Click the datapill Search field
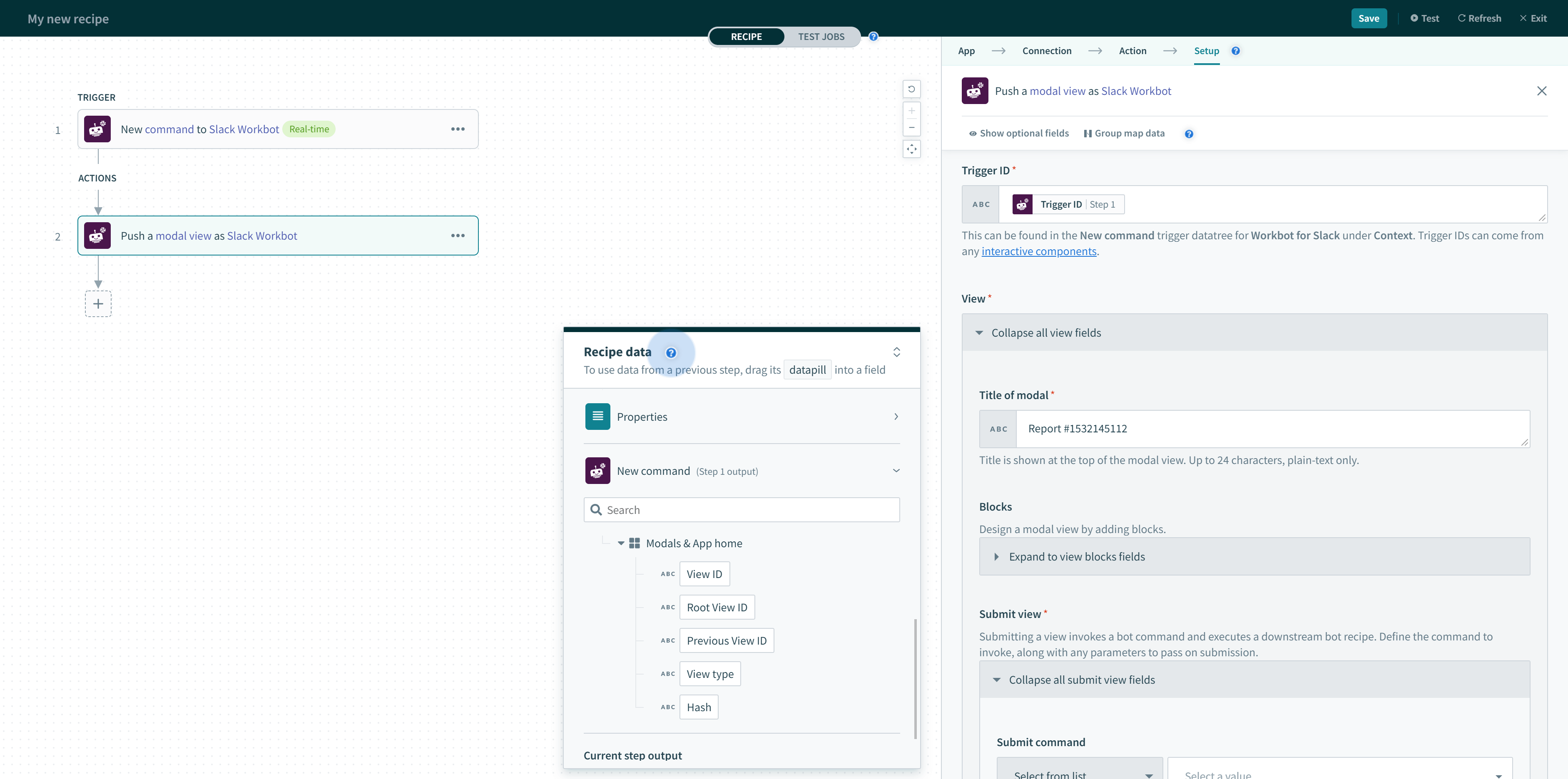The width and height of the screenshot is (1568, 779). 742,510
